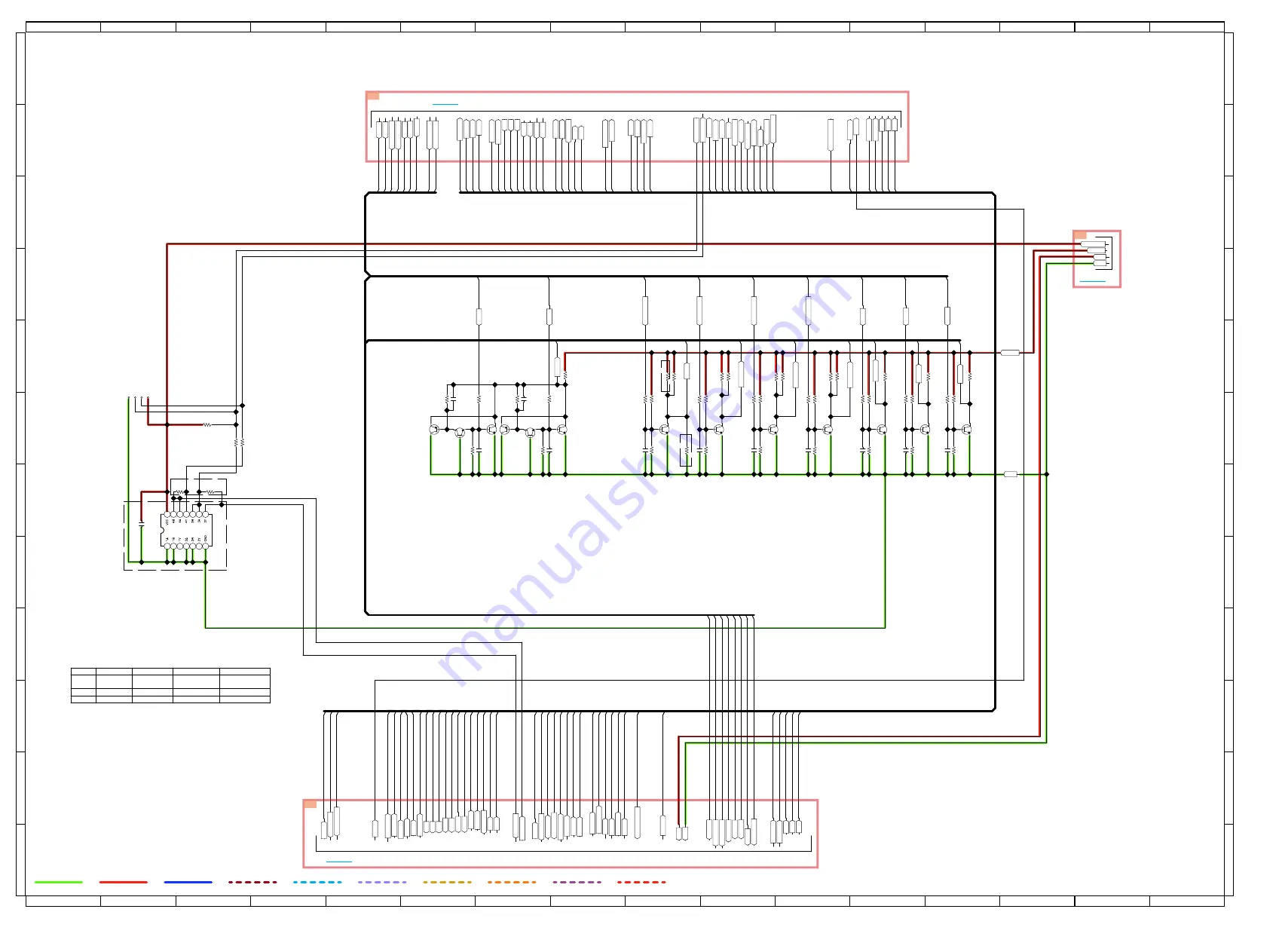
Task: Pick the gold dashed legend line
Action: [x=447, y=882]
